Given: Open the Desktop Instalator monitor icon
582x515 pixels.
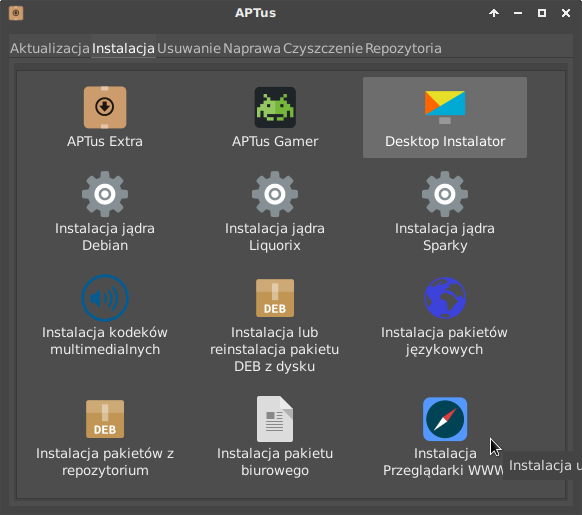Looking at the screenshot, I should (445, 107).
